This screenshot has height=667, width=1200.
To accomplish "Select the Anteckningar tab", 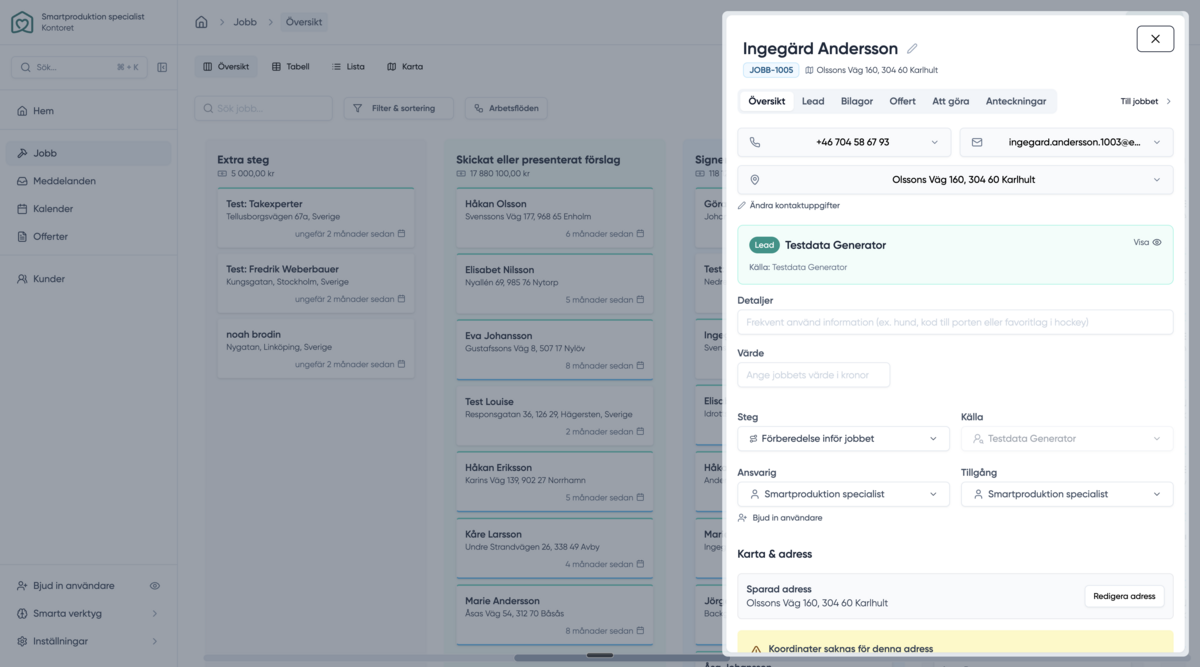I will pyautogui.click(x=1015, y=101).
